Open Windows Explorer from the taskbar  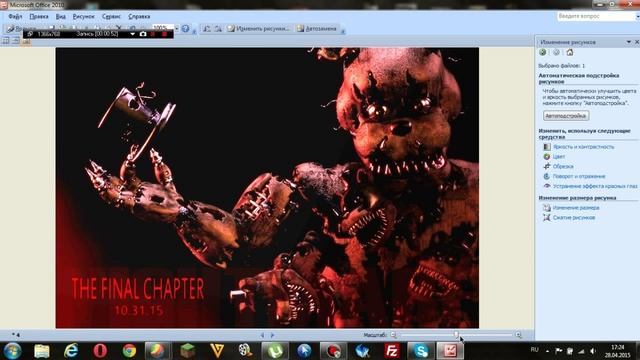(42, 351)
